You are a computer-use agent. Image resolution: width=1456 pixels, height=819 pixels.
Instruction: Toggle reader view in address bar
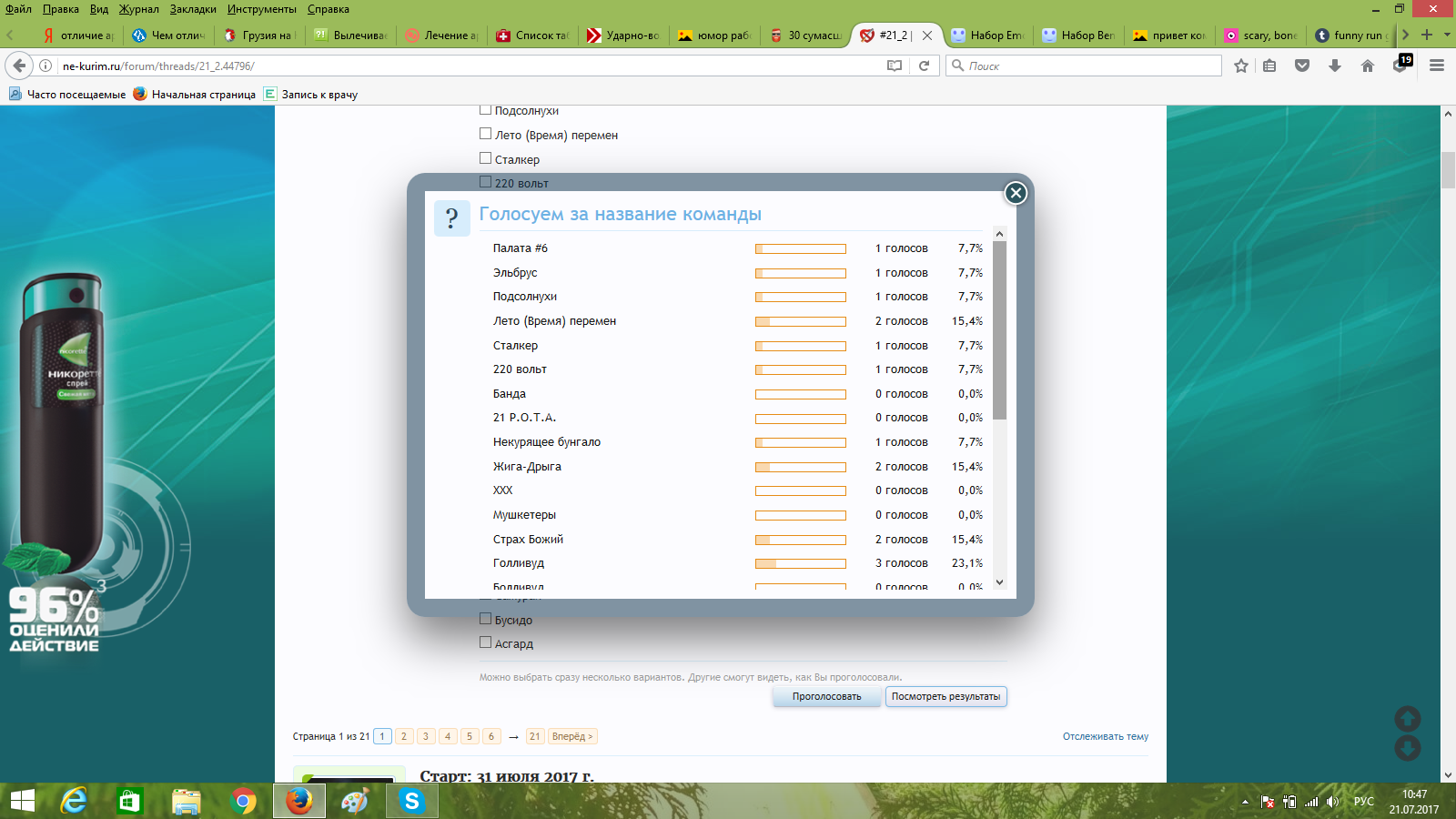(895, 66)
